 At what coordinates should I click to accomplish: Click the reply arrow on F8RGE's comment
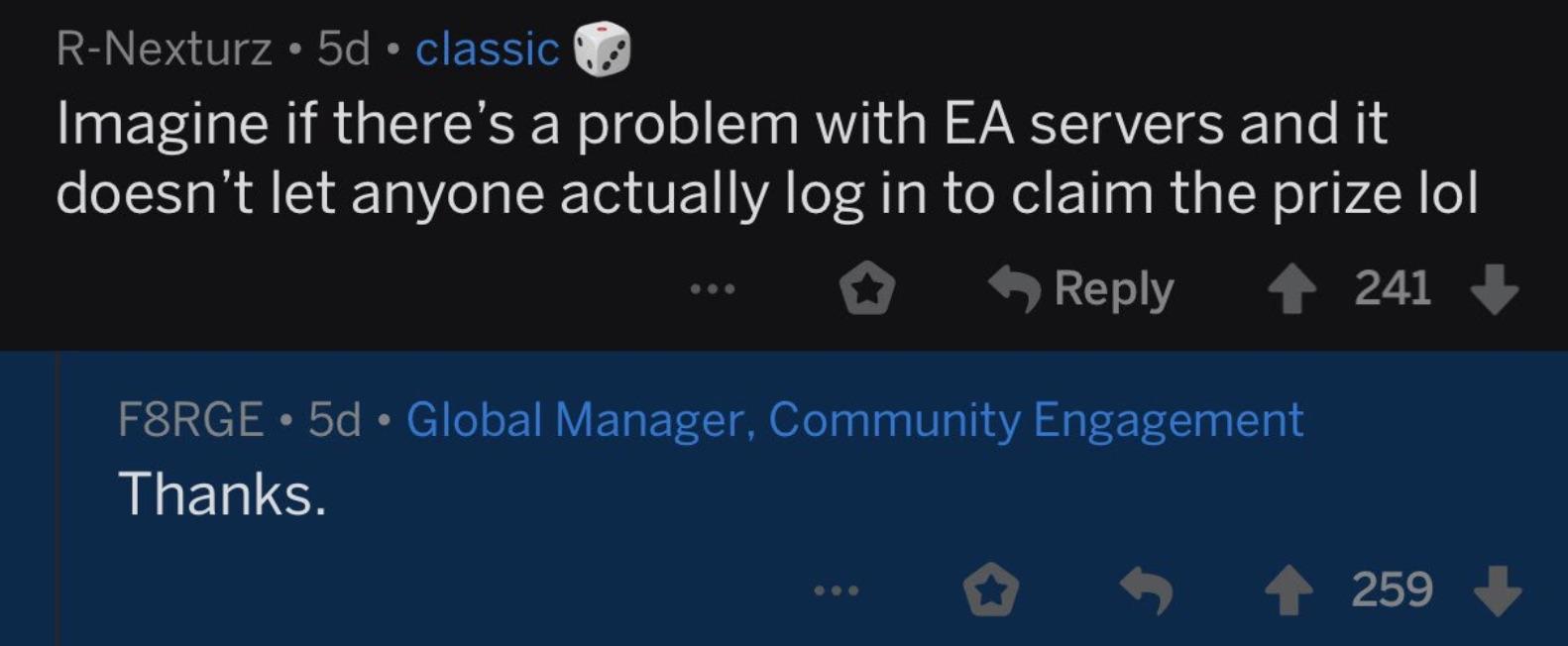1147,592
